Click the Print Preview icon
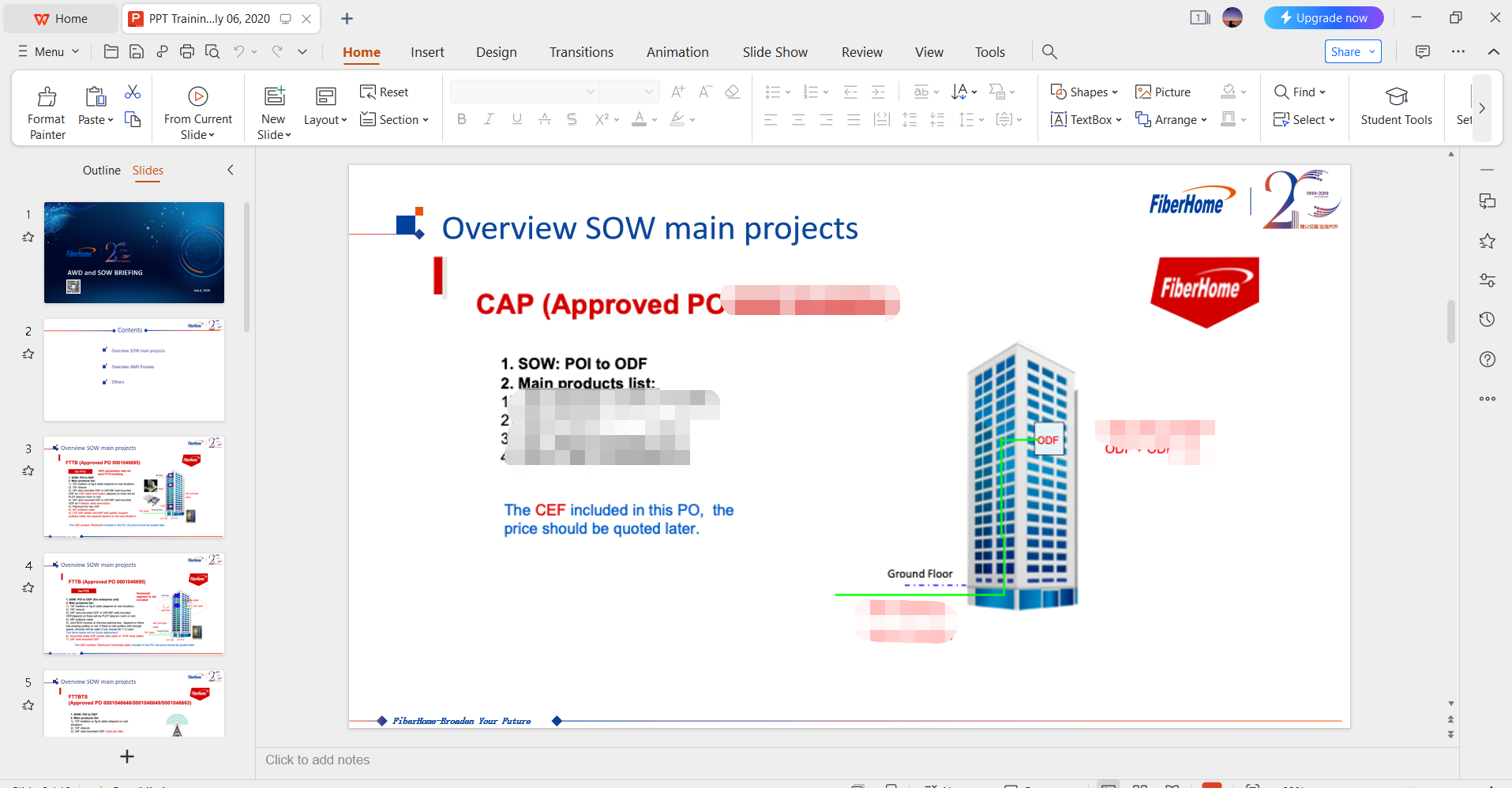Image resolution: width=1512 pixels, height=788 pixels. coord(212,51)
